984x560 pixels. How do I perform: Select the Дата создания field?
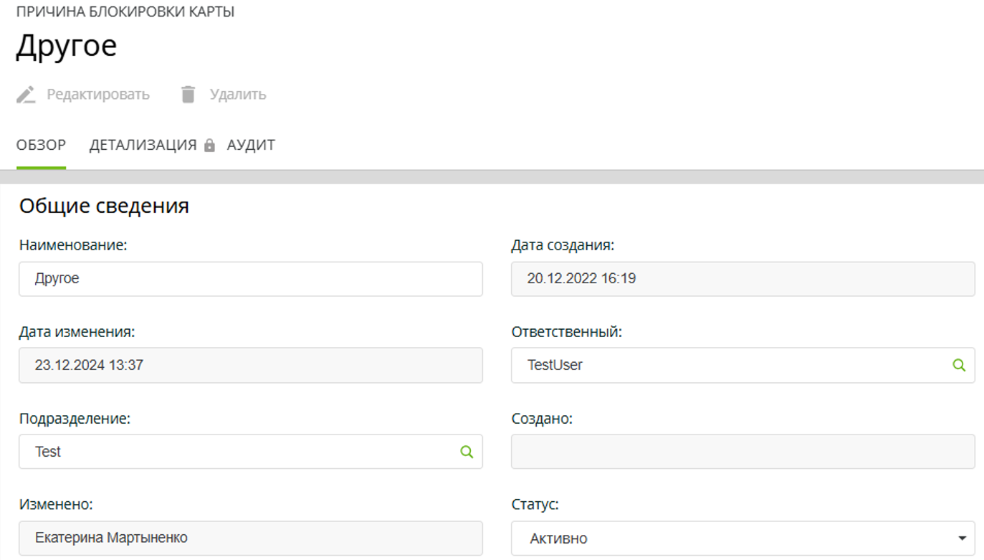742,280
